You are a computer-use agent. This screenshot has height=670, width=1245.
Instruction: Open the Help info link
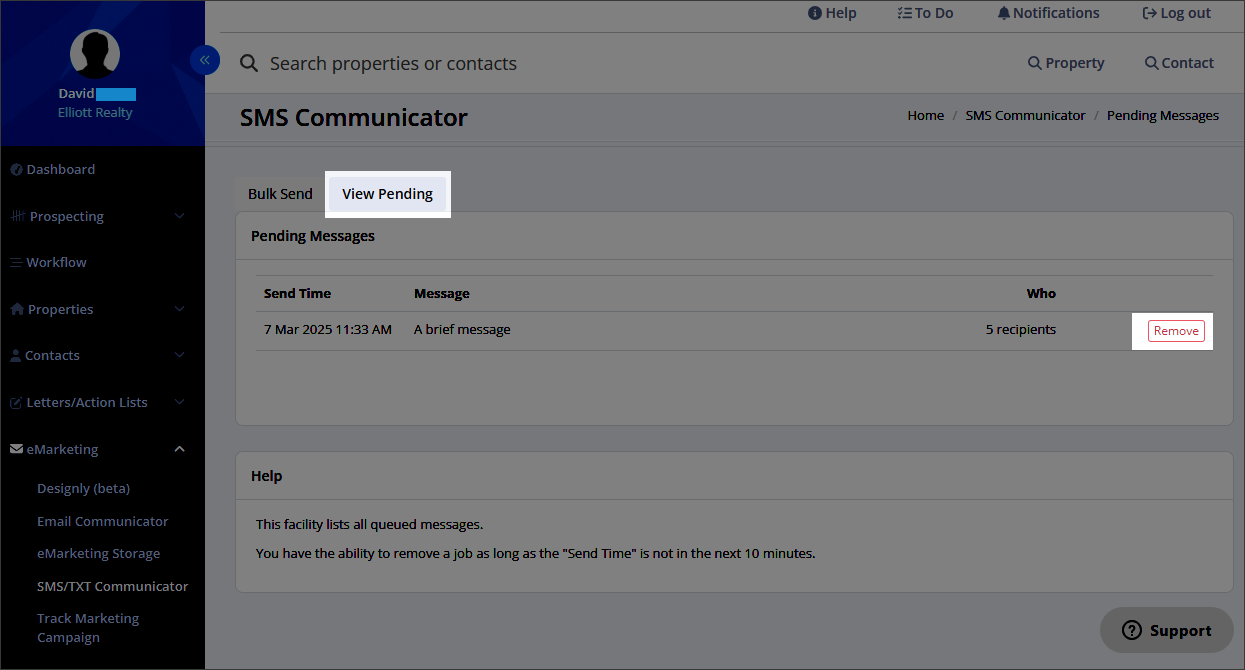point(832,13)
